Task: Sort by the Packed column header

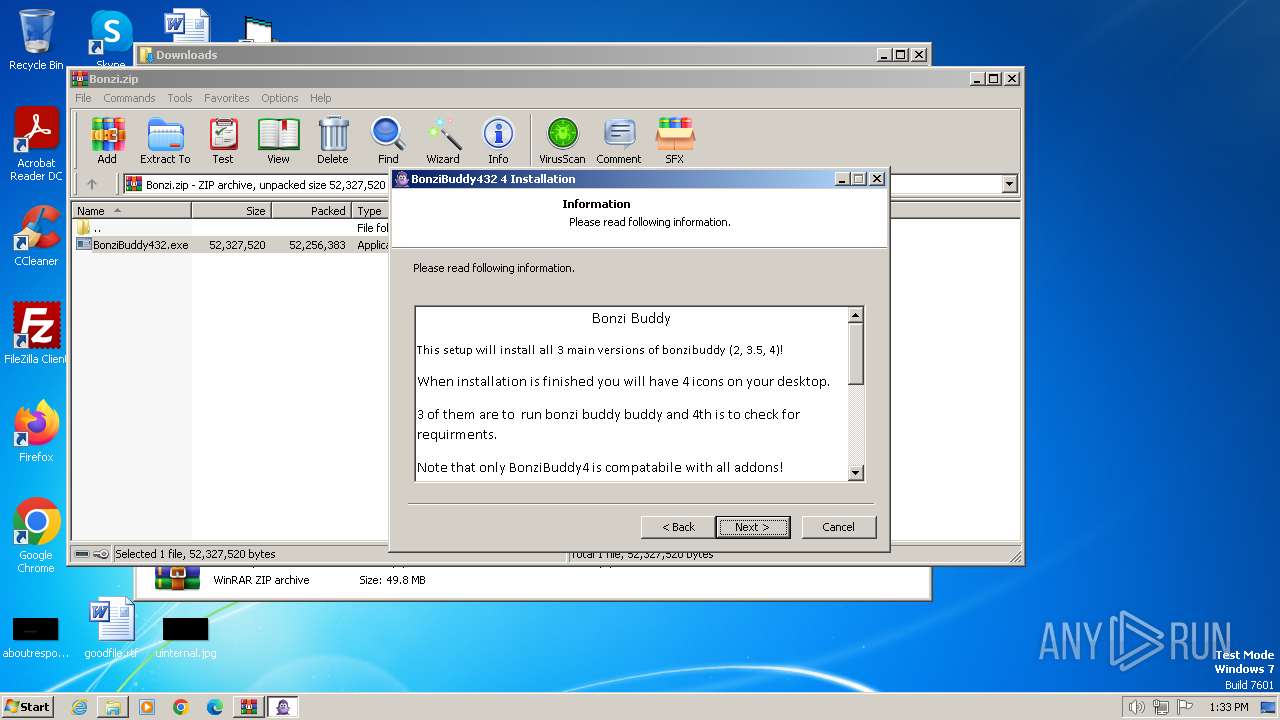Action: click(x=312, y=211)
